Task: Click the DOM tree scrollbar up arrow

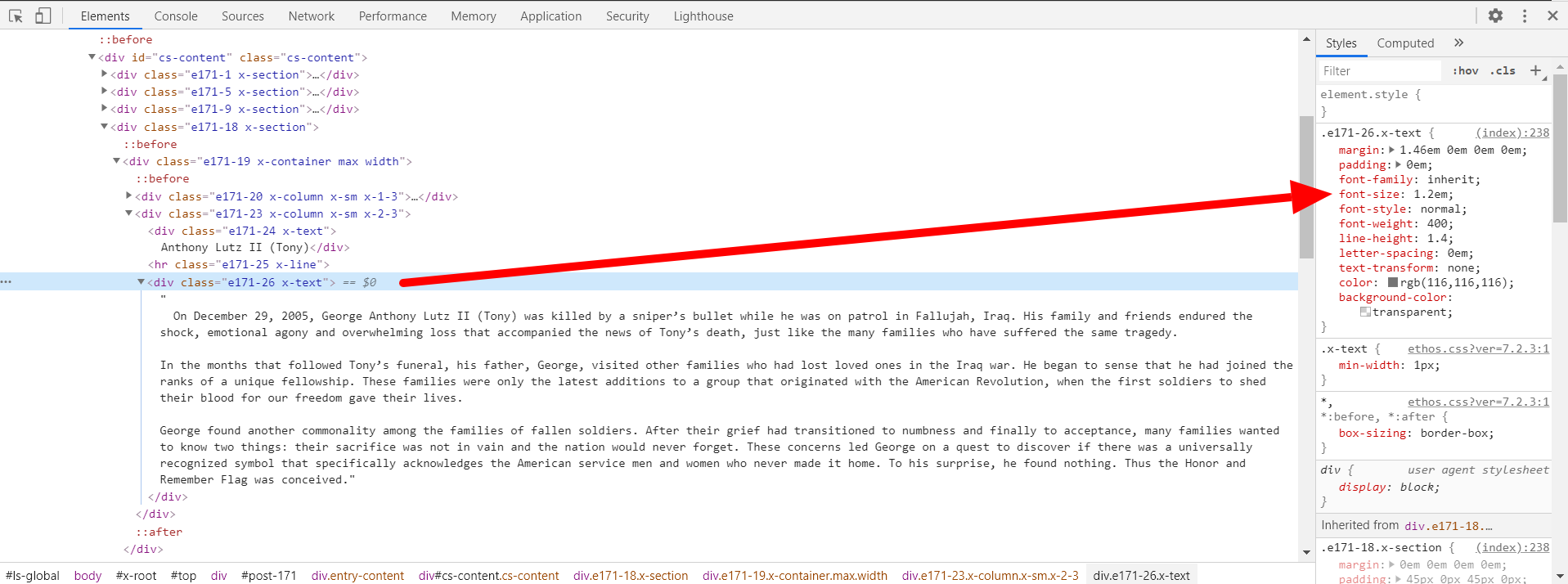Action: coord(1306,38)
